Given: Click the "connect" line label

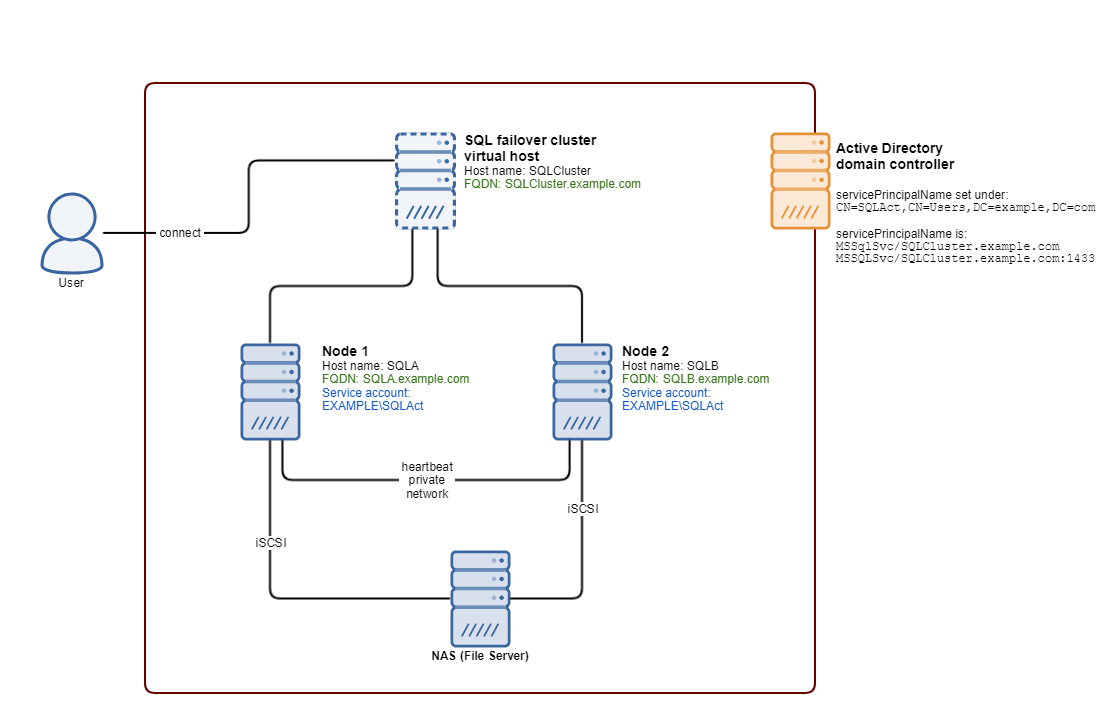Looking at the screenshot, I should pyautogui.click(x=180, y=233).
